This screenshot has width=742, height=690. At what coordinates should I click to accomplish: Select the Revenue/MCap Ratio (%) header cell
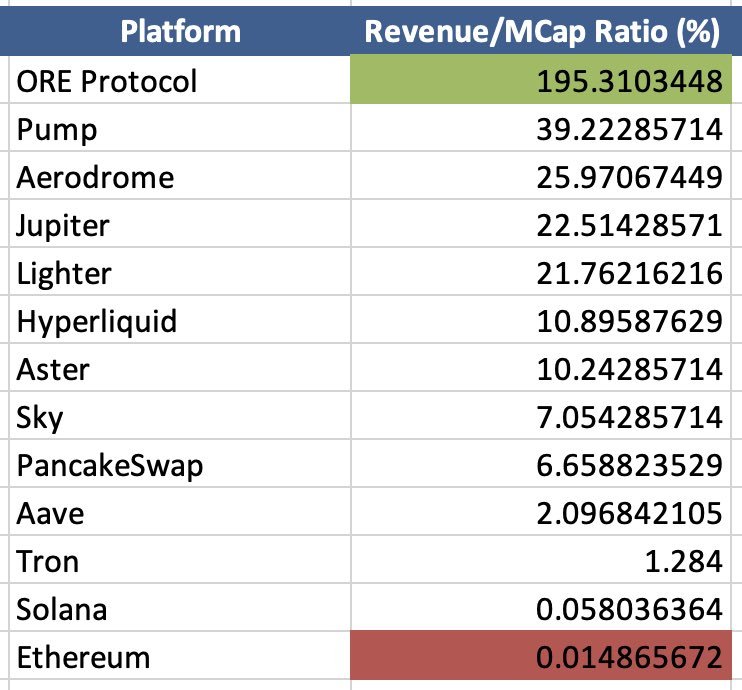tap(541, 31)
